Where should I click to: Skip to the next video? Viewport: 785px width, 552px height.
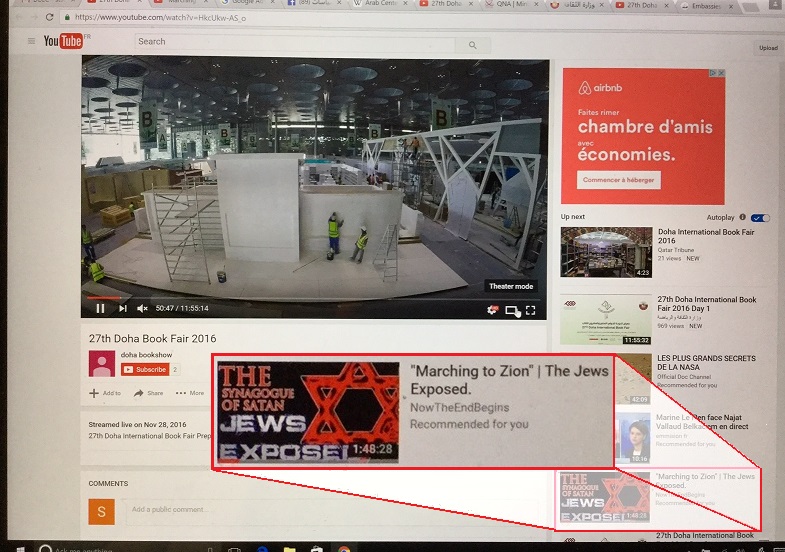coord(123,309)
